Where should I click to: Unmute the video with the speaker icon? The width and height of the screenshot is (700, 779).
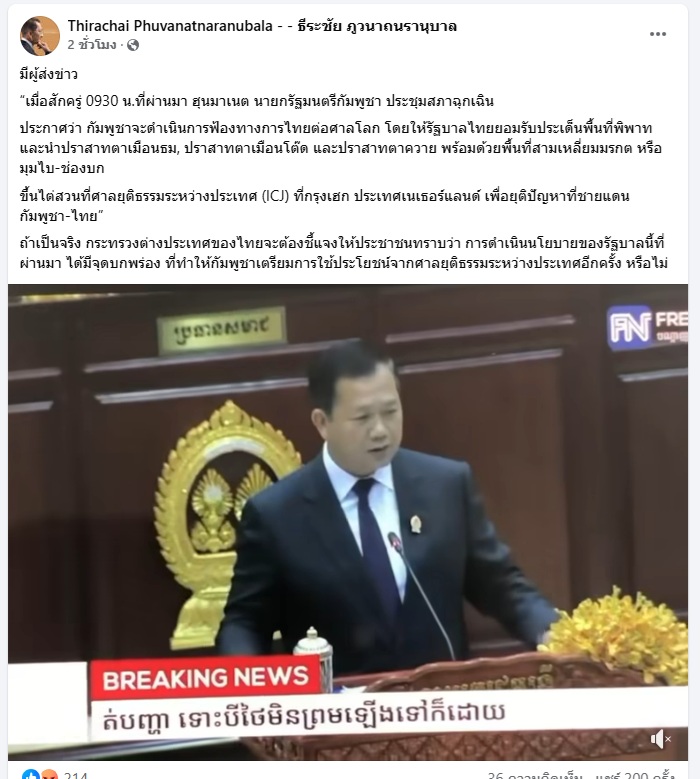pos(660,739)
